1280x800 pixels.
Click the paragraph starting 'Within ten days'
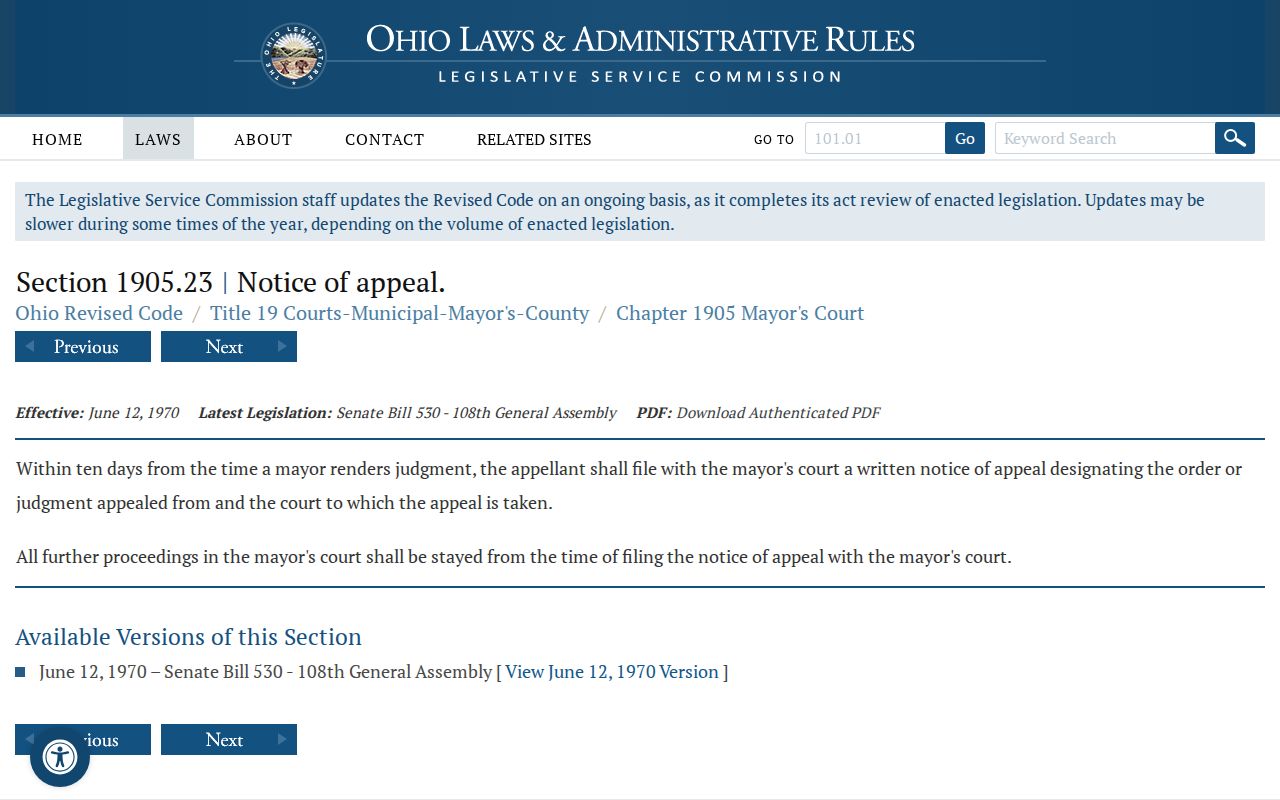pyautogui.click(x=629, y=485)
